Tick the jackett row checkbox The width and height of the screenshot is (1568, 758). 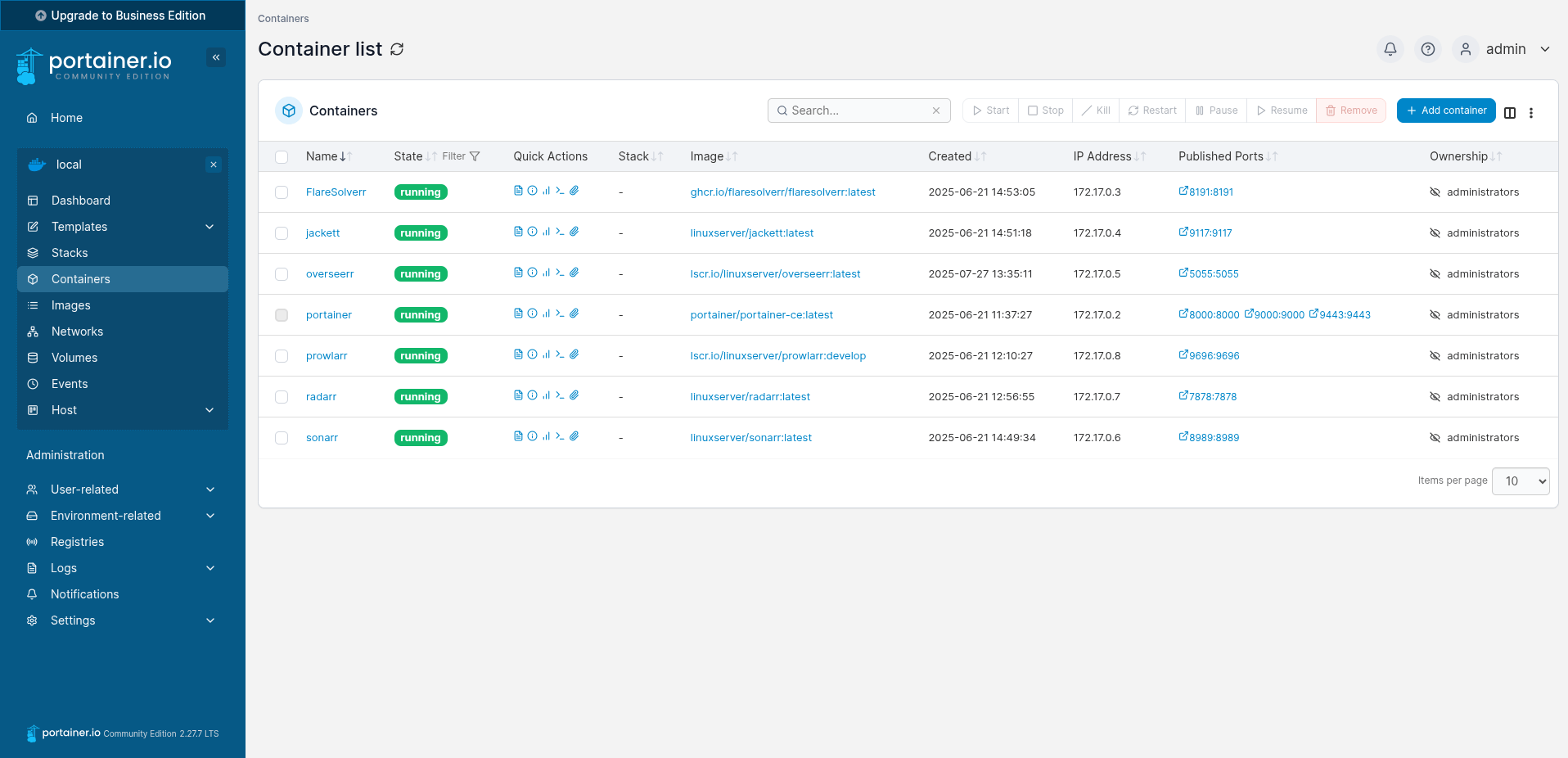click(x=282, y=233)
